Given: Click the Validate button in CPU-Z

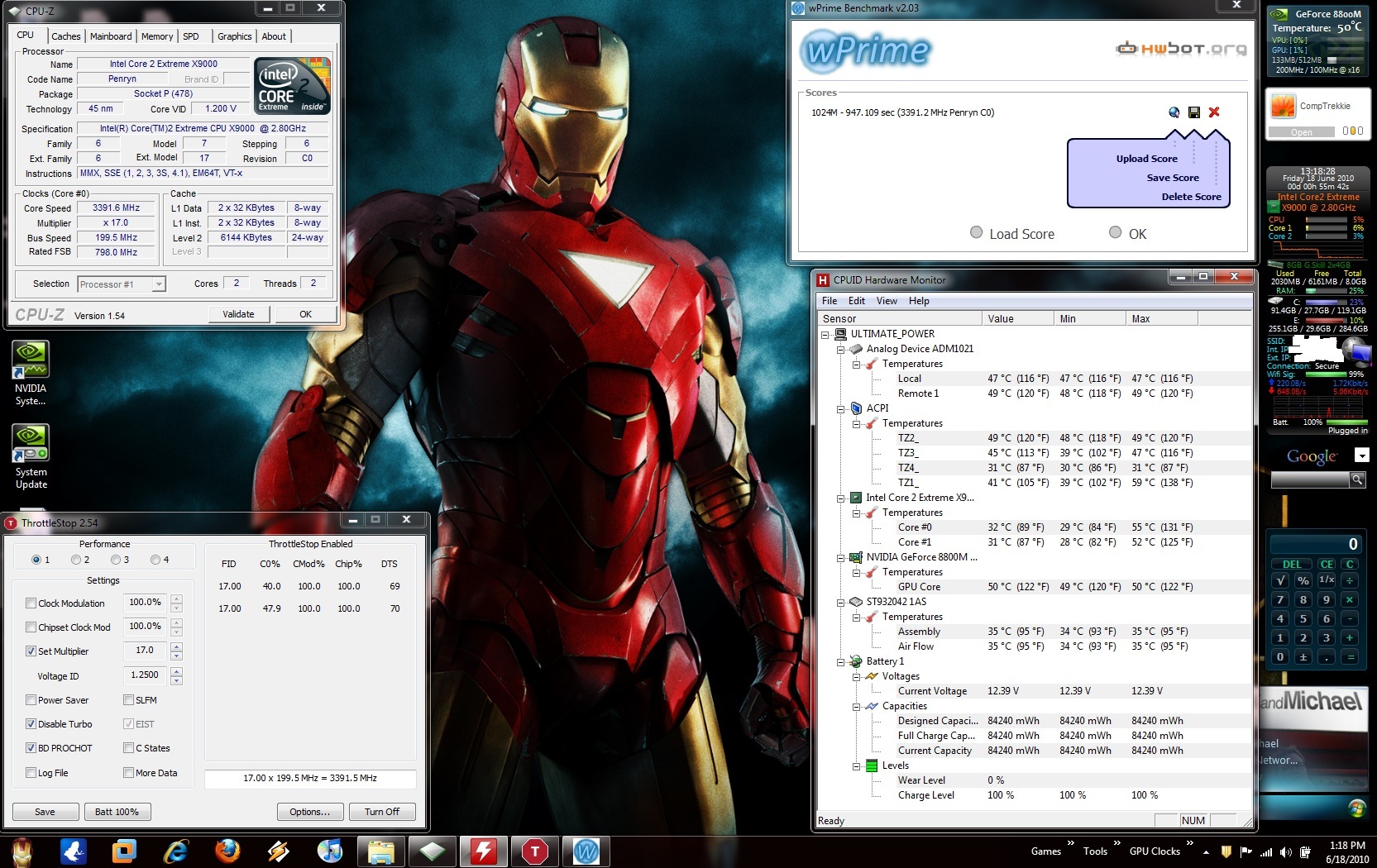Looking at the screenshot, I should coord(238,314).
